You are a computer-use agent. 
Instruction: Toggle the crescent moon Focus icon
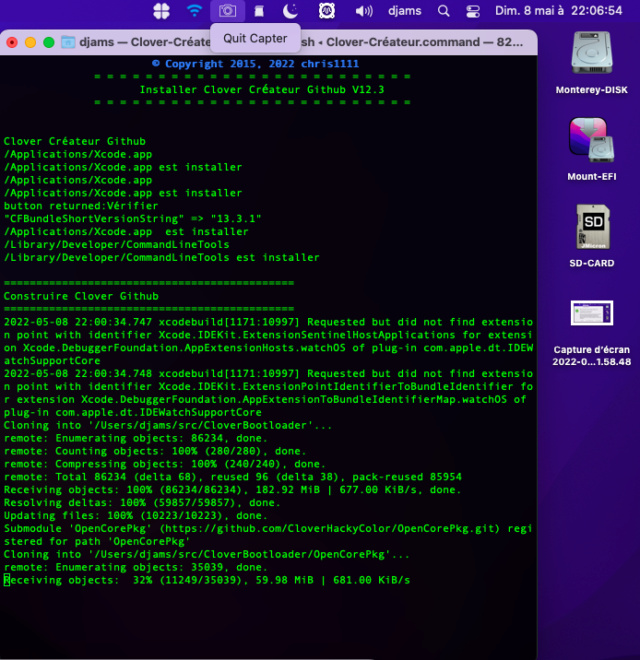[x=290, y=11]
